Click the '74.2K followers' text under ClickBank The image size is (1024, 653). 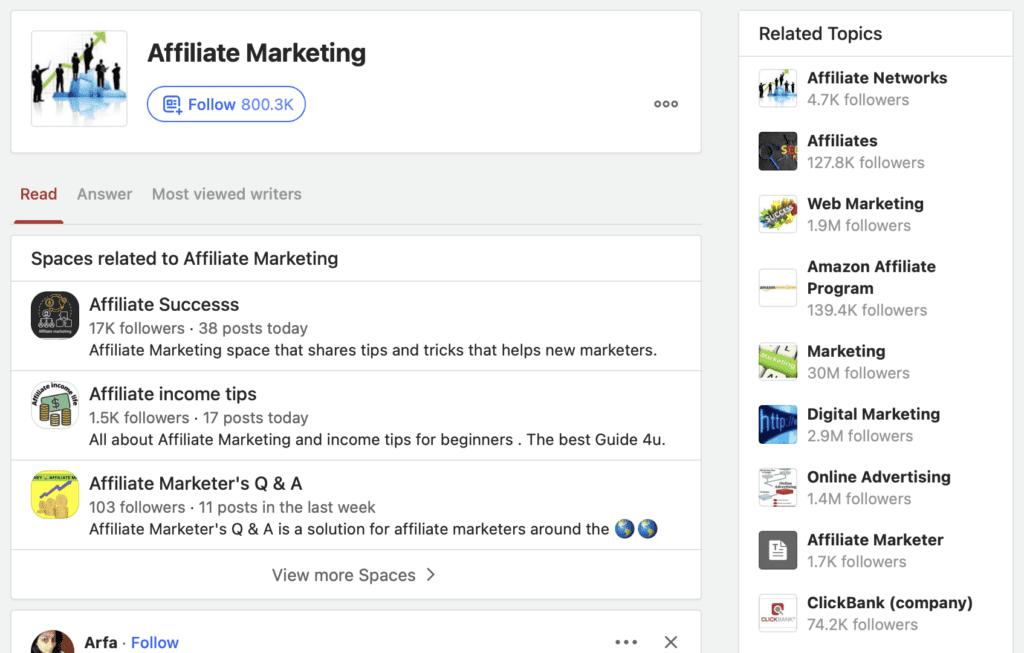tap(862, 624)
